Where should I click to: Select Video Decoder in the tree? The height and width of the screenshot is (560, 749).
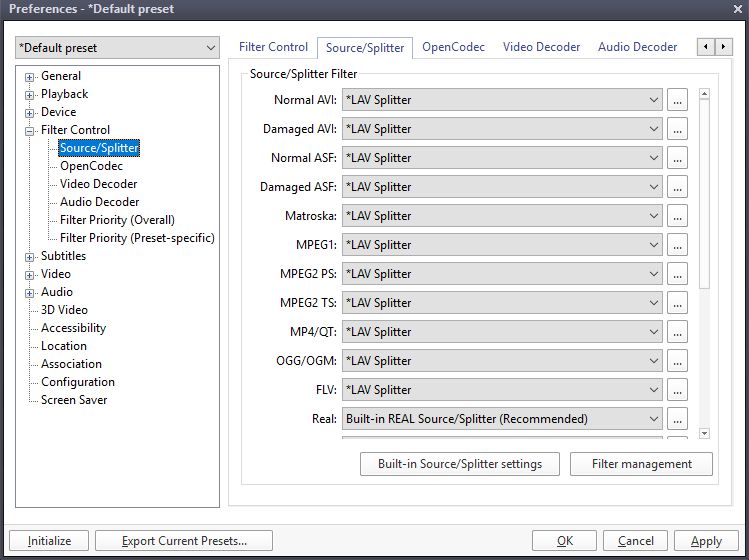coord(98,184)
